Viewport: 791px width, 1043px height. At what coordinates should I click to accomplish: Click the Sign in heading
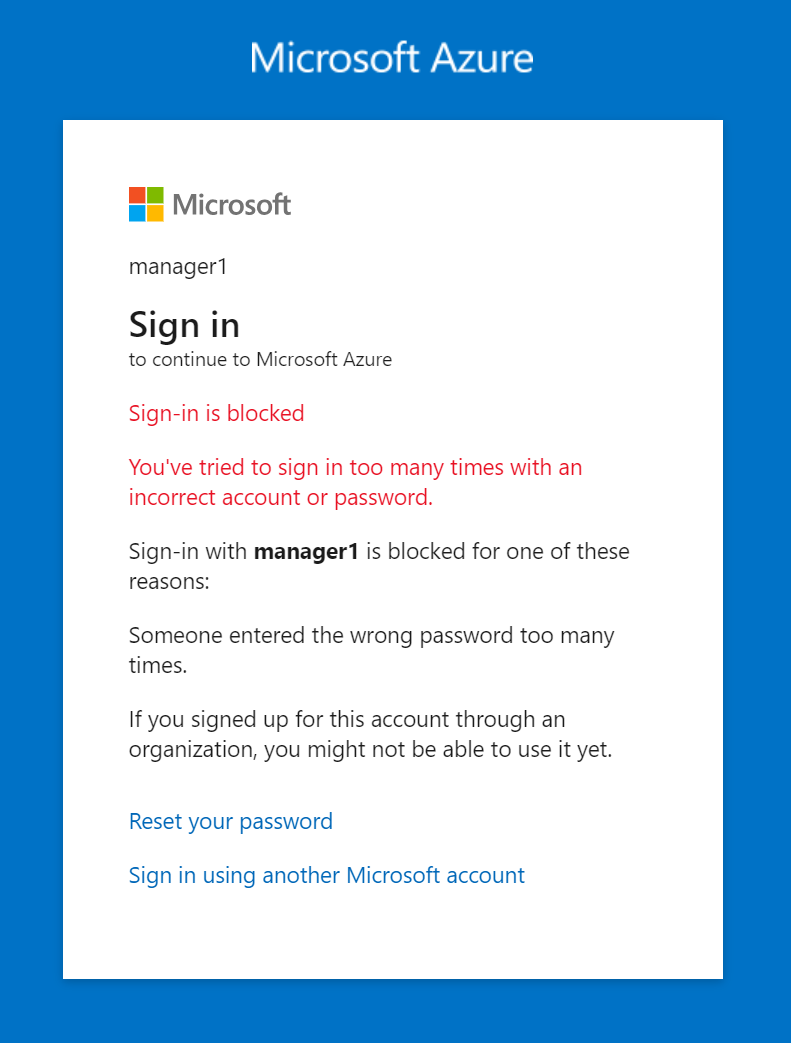(184, 325)
